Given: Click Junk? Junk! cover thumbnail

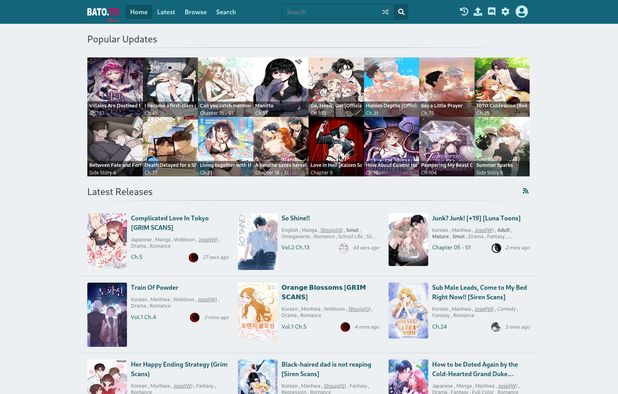Looking at the screenshot, I should [408, 240].
